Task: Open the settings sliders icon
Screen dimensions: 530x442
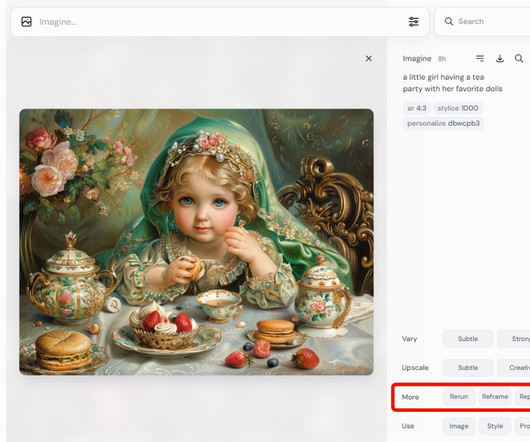Action: point(414,22)
